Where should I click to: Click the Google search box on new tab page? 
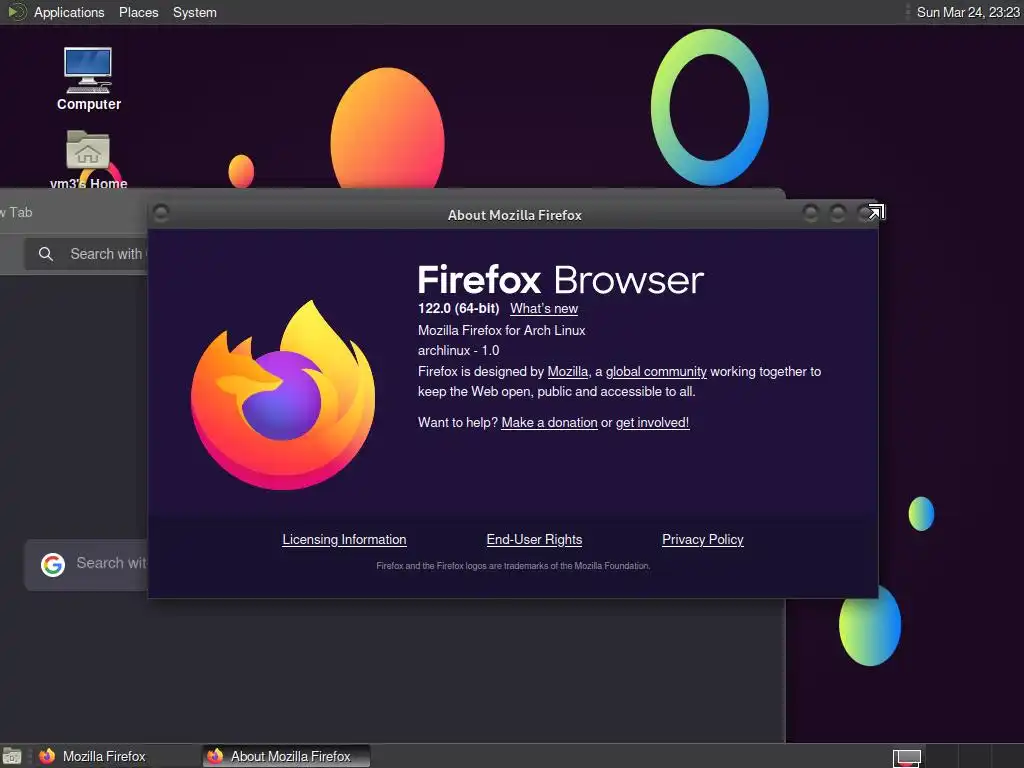[x=86, y=564]
